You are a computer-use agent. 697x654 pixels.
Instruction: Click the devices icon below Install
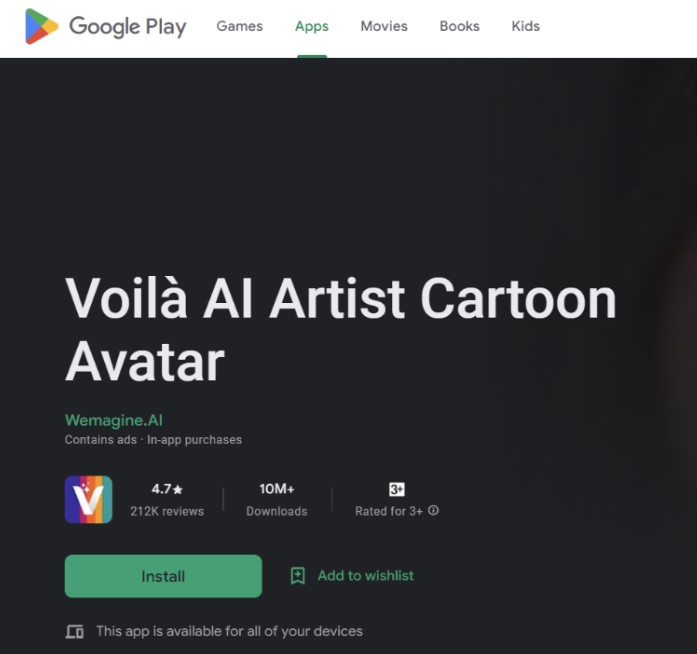pos(74,632)
